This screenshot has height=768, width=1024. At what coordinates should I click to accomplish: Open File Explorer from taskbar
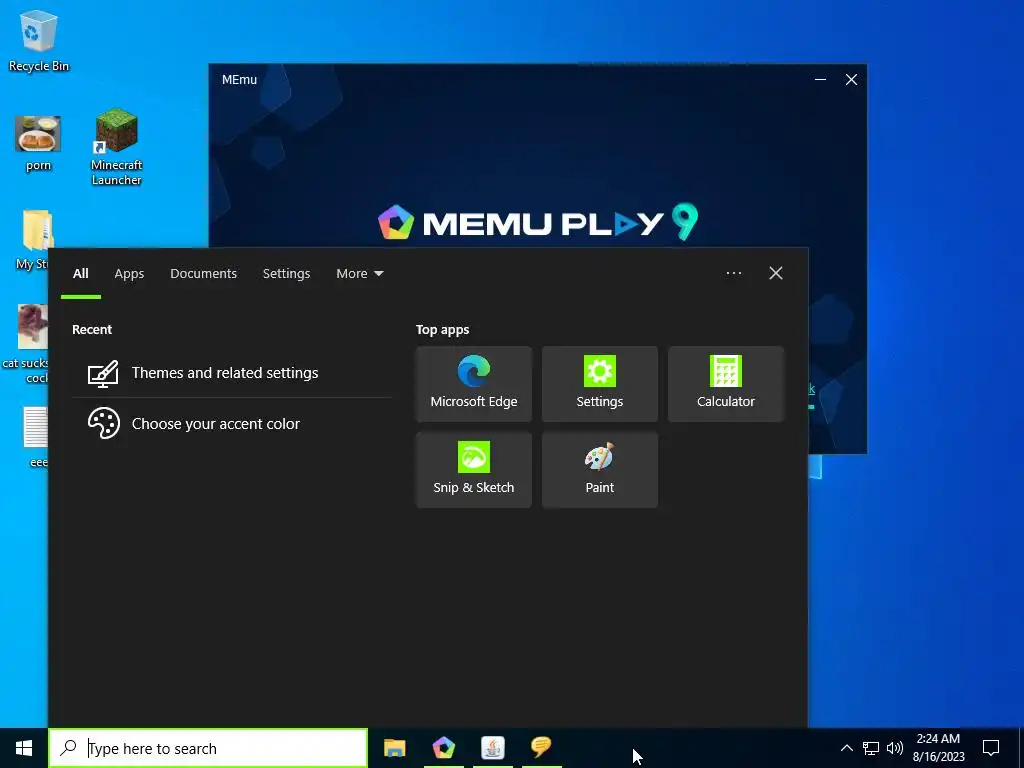[394, 748]
